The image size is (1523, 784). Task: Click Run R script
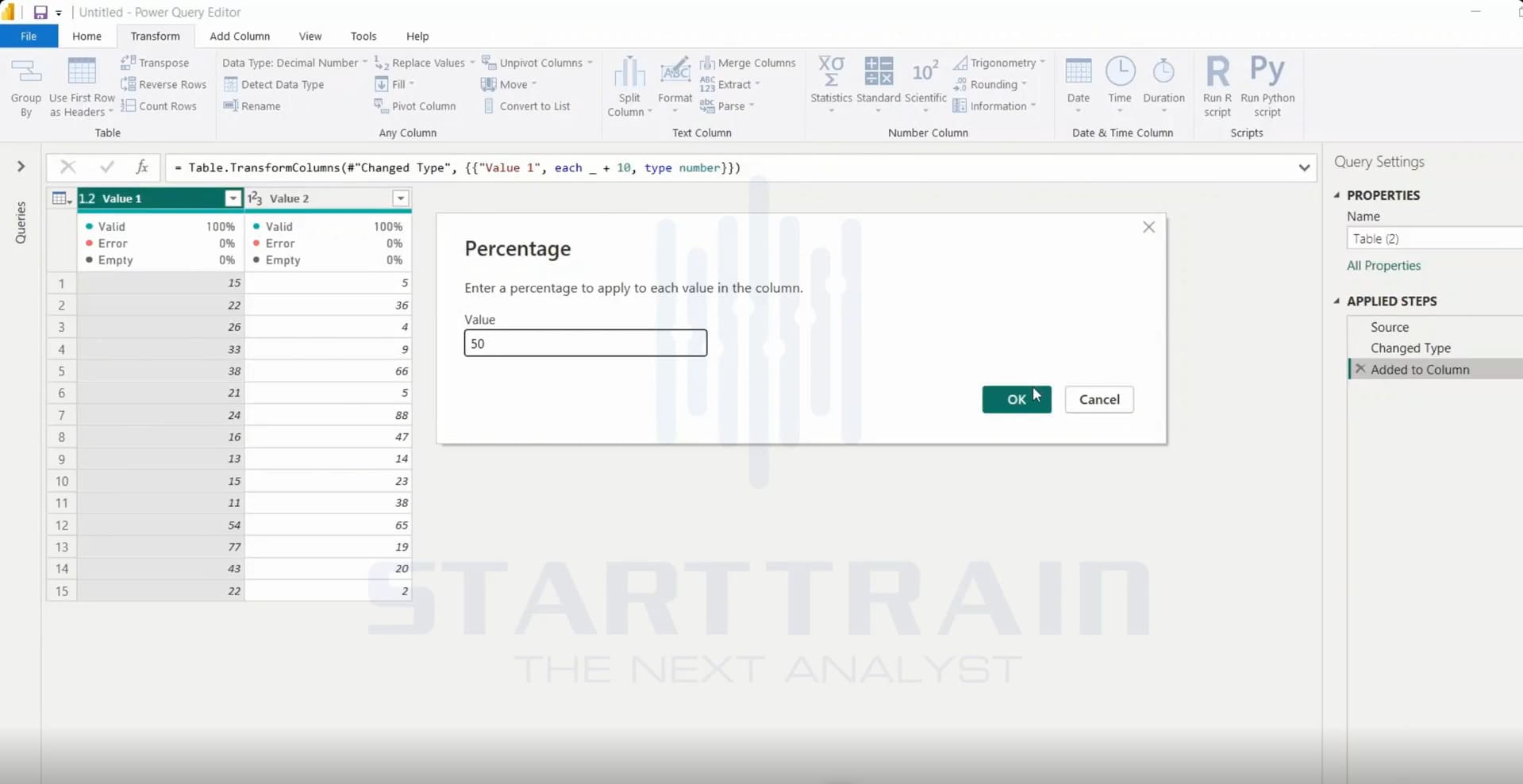click(x=1217, y=87)
